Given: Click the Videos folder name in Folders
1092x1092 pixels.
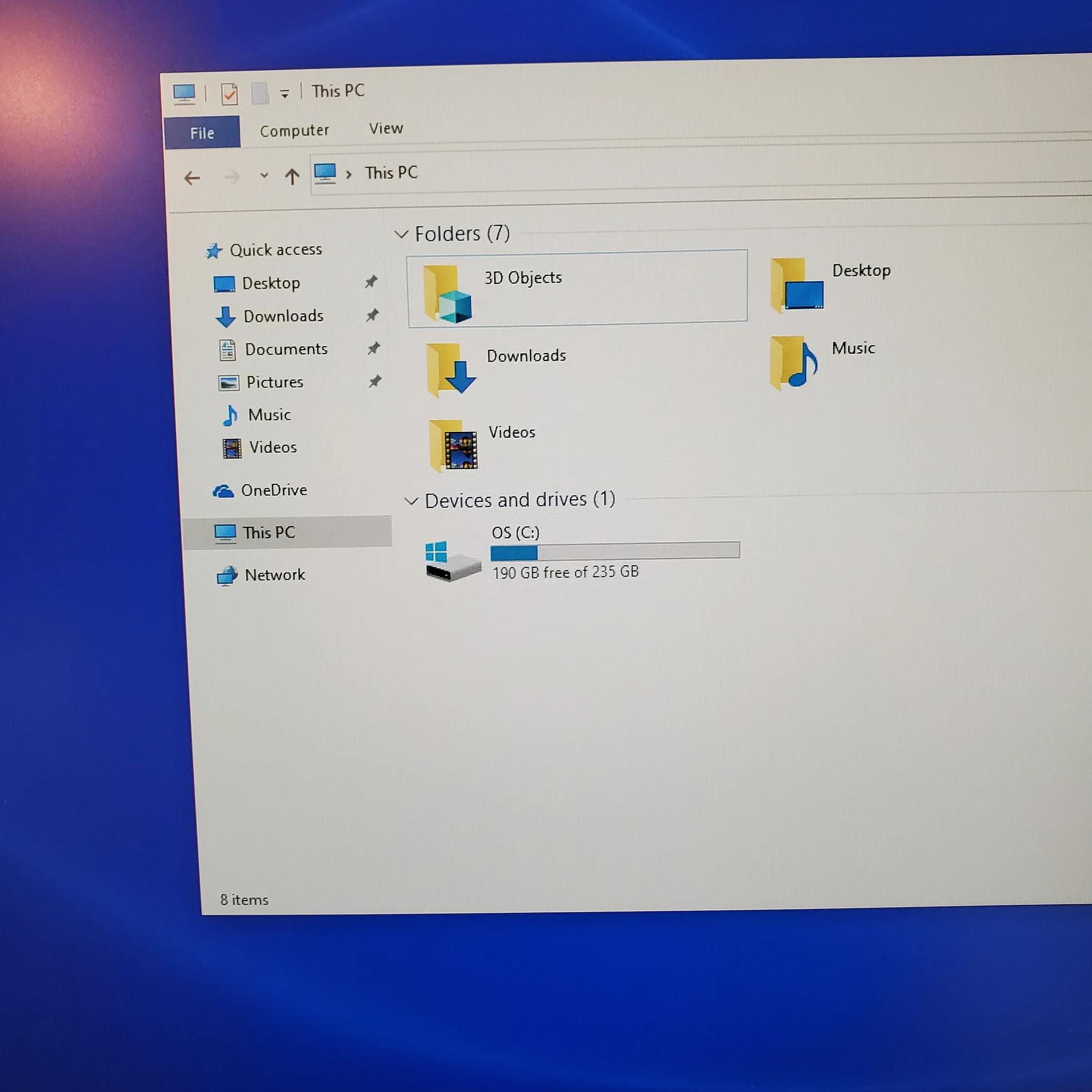Looking at the screenshot, I should click(512, 432).
